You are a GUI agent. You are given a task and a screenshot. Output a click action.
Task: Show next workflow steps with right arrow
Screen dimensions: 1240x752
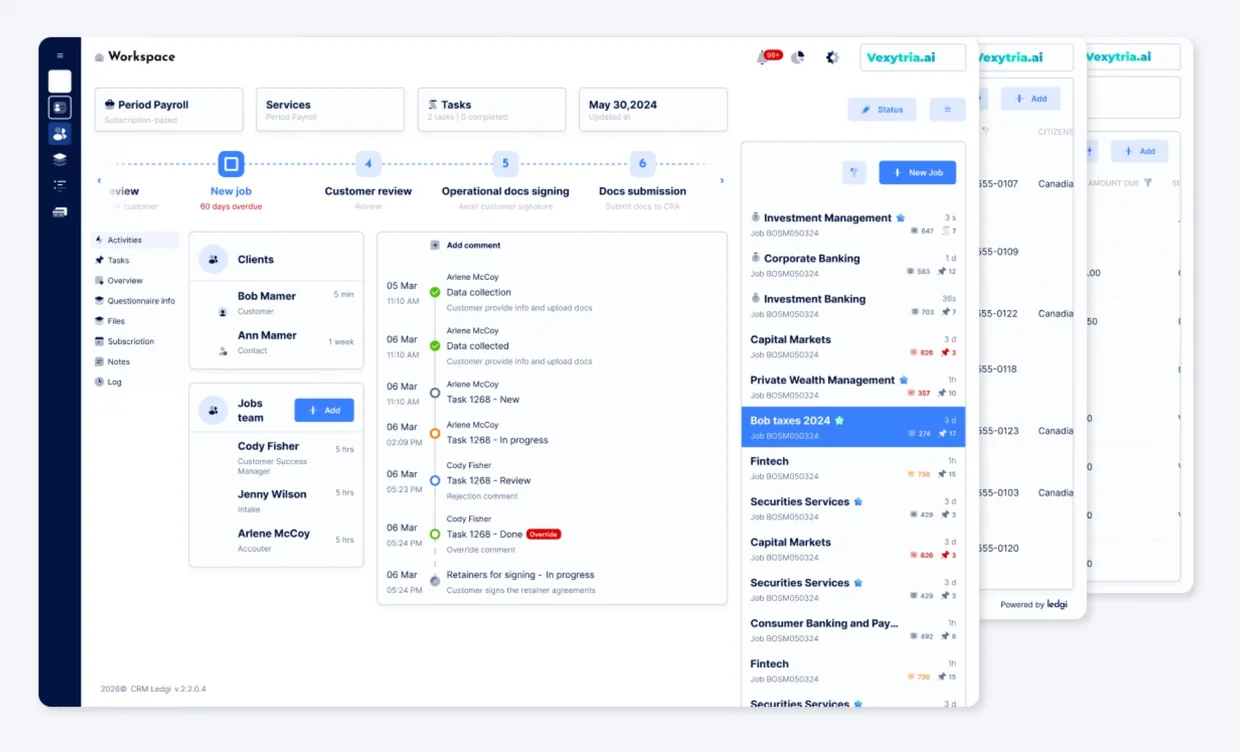(722, 181)
